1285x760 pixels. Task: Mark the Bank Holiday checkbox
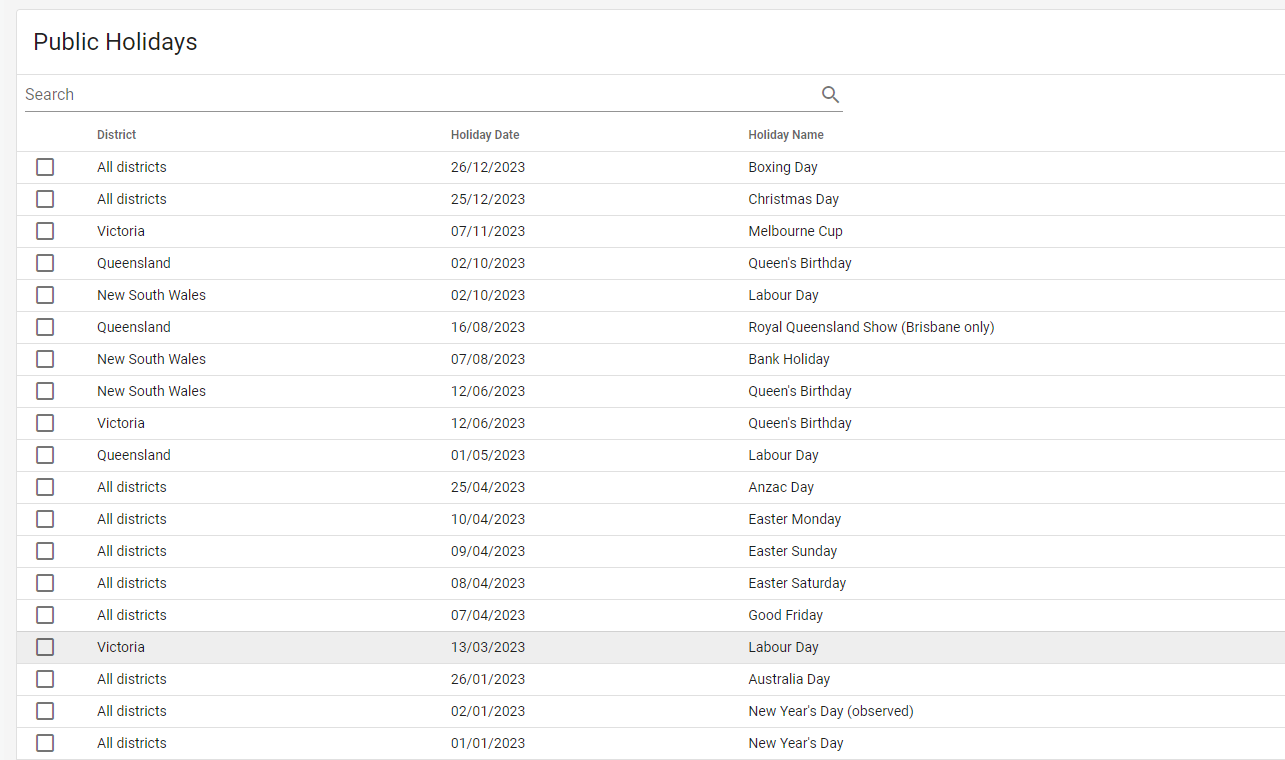point(45,359)
